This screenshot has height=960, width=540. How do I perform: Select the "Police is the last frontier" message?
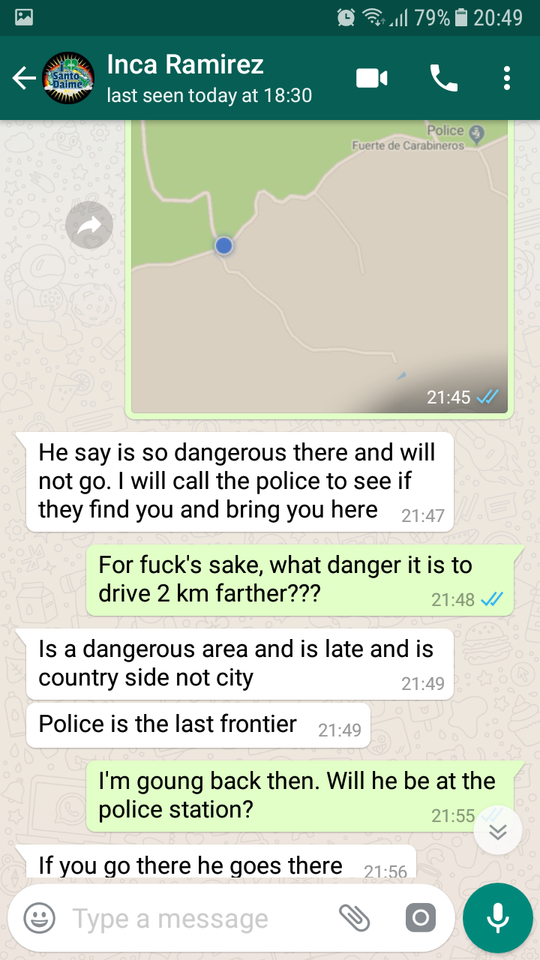(199, 726)
